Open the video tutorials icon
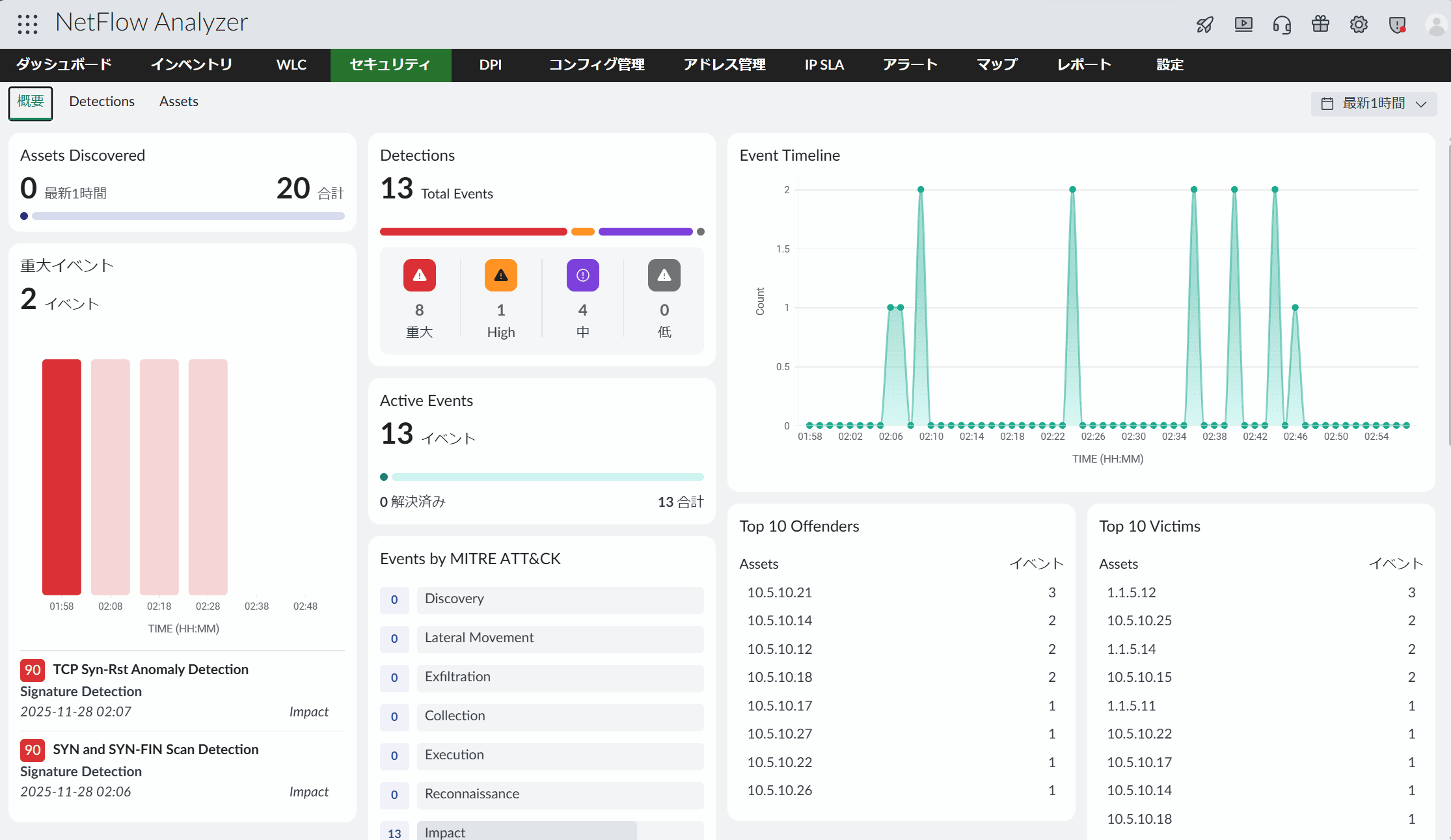This screenshot has width=1451, height=840. (1243, 25)
